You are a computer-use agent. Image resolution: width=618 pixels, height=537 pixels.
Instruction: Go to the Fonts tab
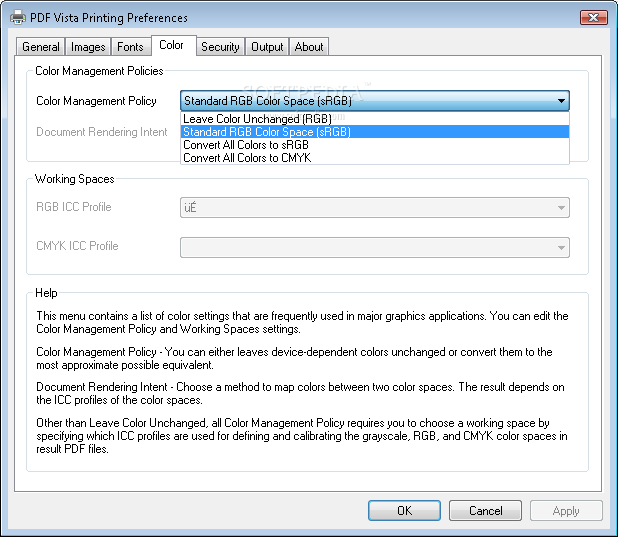click(130, 47)
